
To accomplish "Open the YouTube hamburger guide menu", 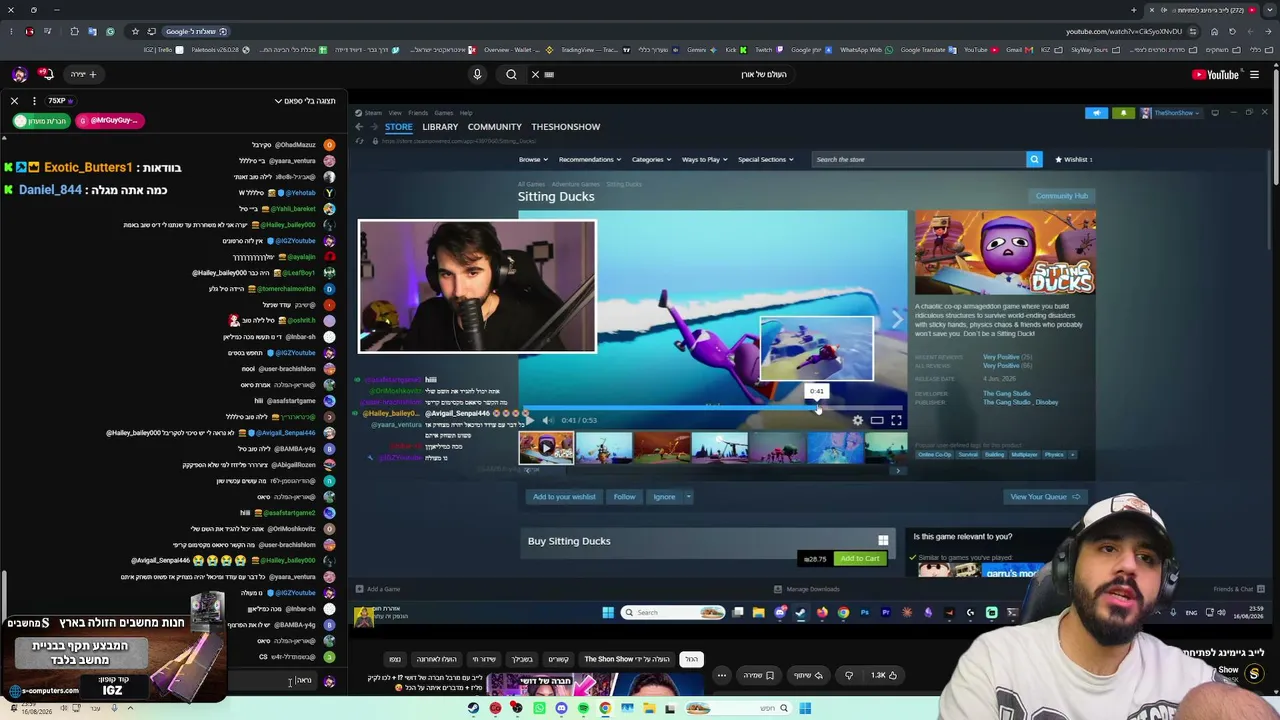I will 1254,74.
